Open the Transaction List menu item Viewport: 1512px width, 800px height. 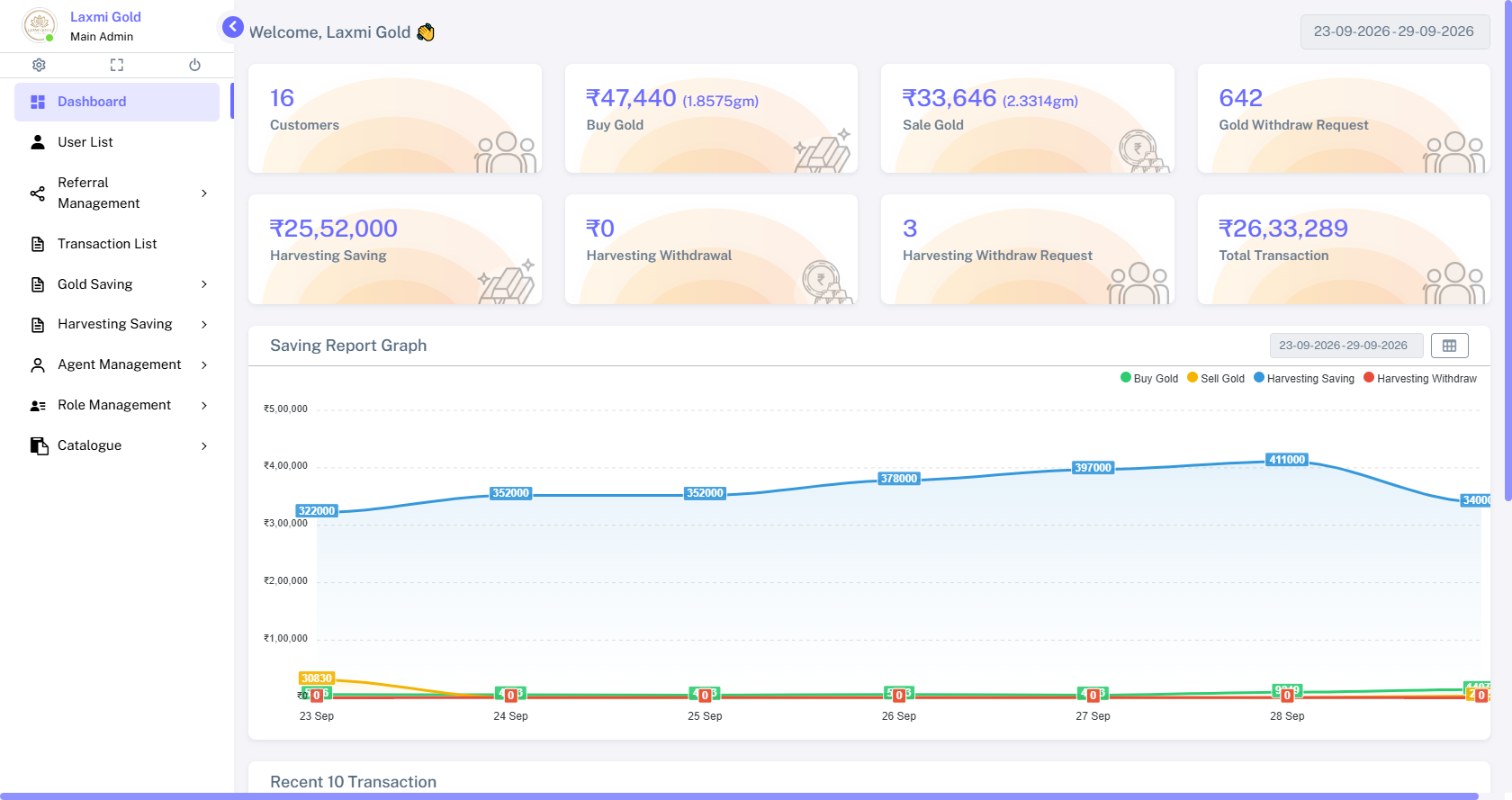[x=117, y=244]
